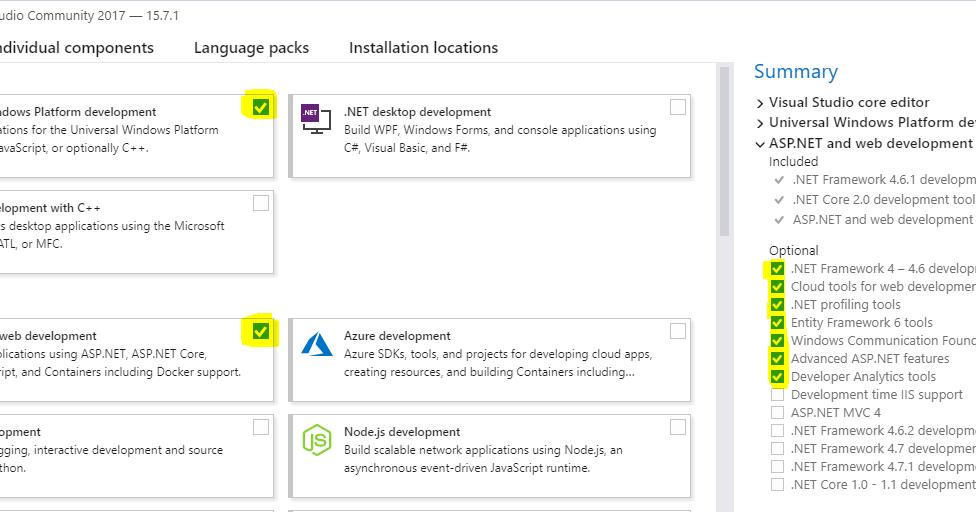Enable Desktop development with C++ checkbox
Image resolution: width=976 pixels, height=512 pixels.
(x=261, y=203)
